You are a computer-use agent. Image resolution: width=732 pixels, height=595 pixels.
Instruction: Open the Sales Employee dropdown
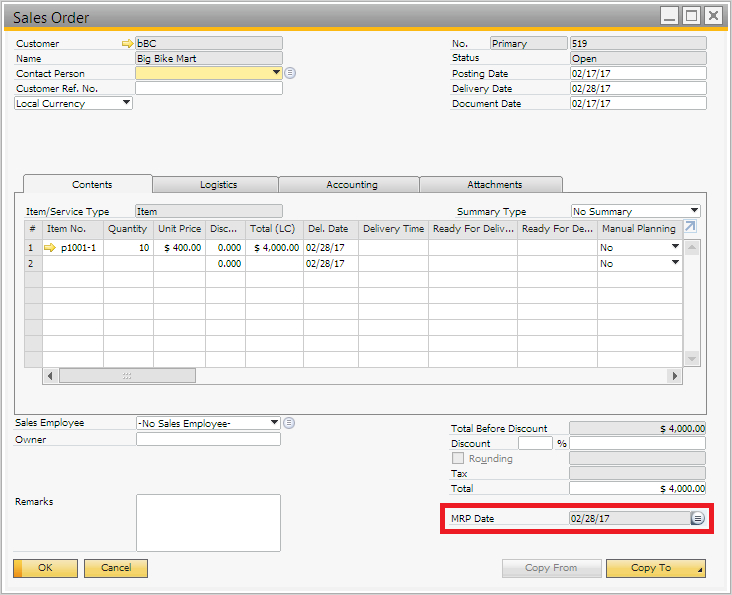[274, 423]
